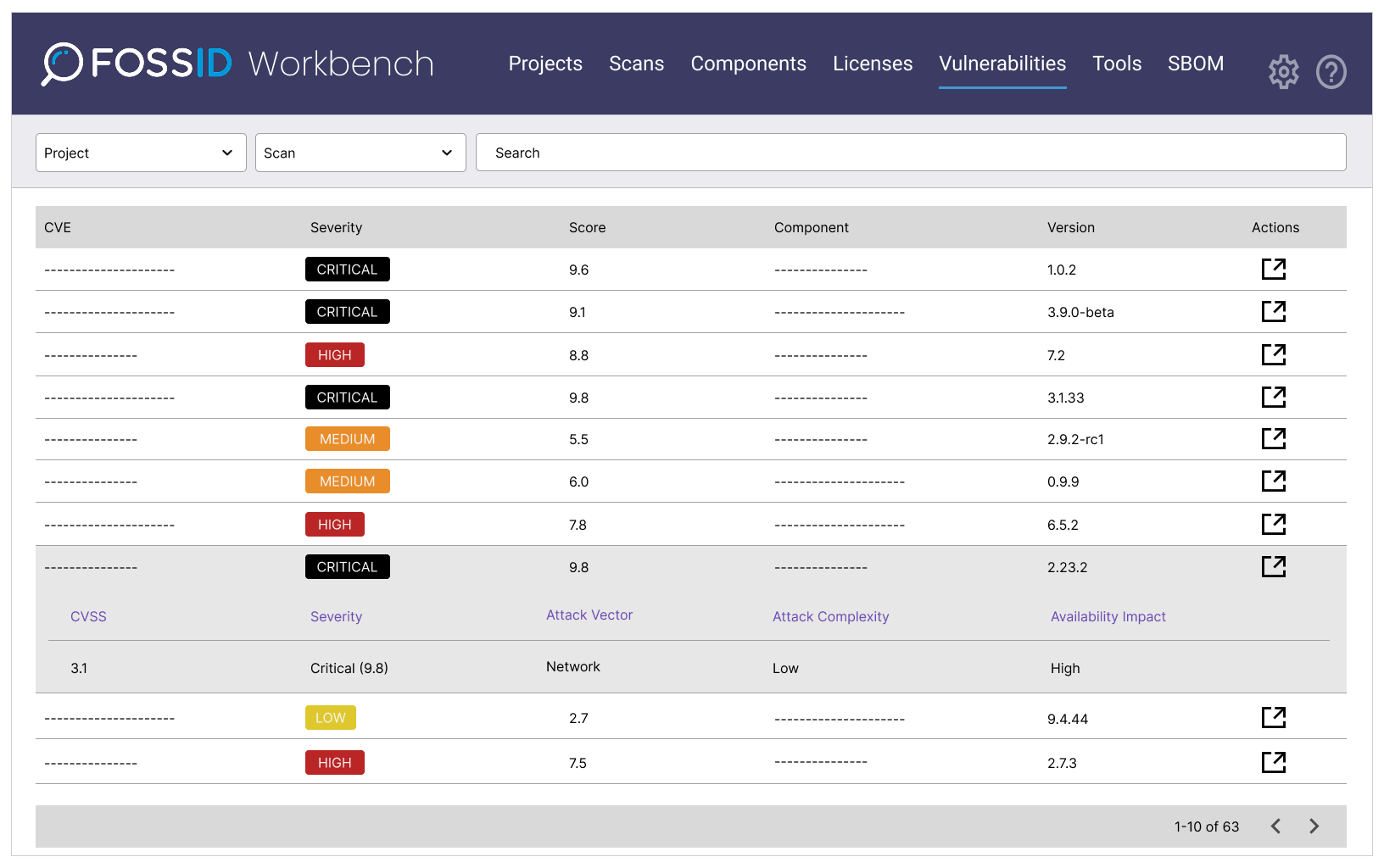Open external link for version 1.0.2 row
Viewport: 1384px width, 868px height.
(x=1274, y=269)
